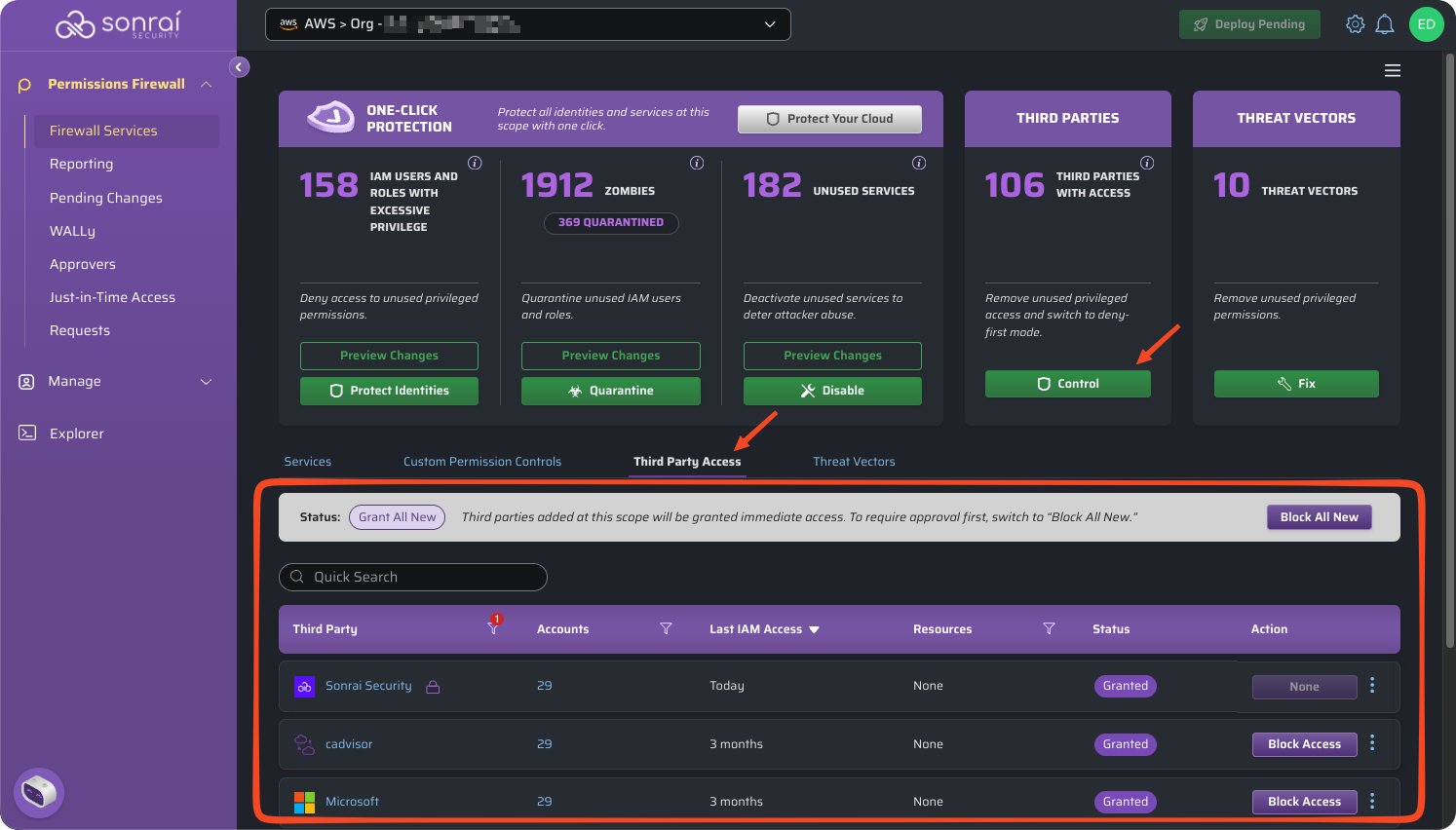This screenshot has width=1456, height=830.
Task: Click info icon on Zombies card
Action: 697,163
